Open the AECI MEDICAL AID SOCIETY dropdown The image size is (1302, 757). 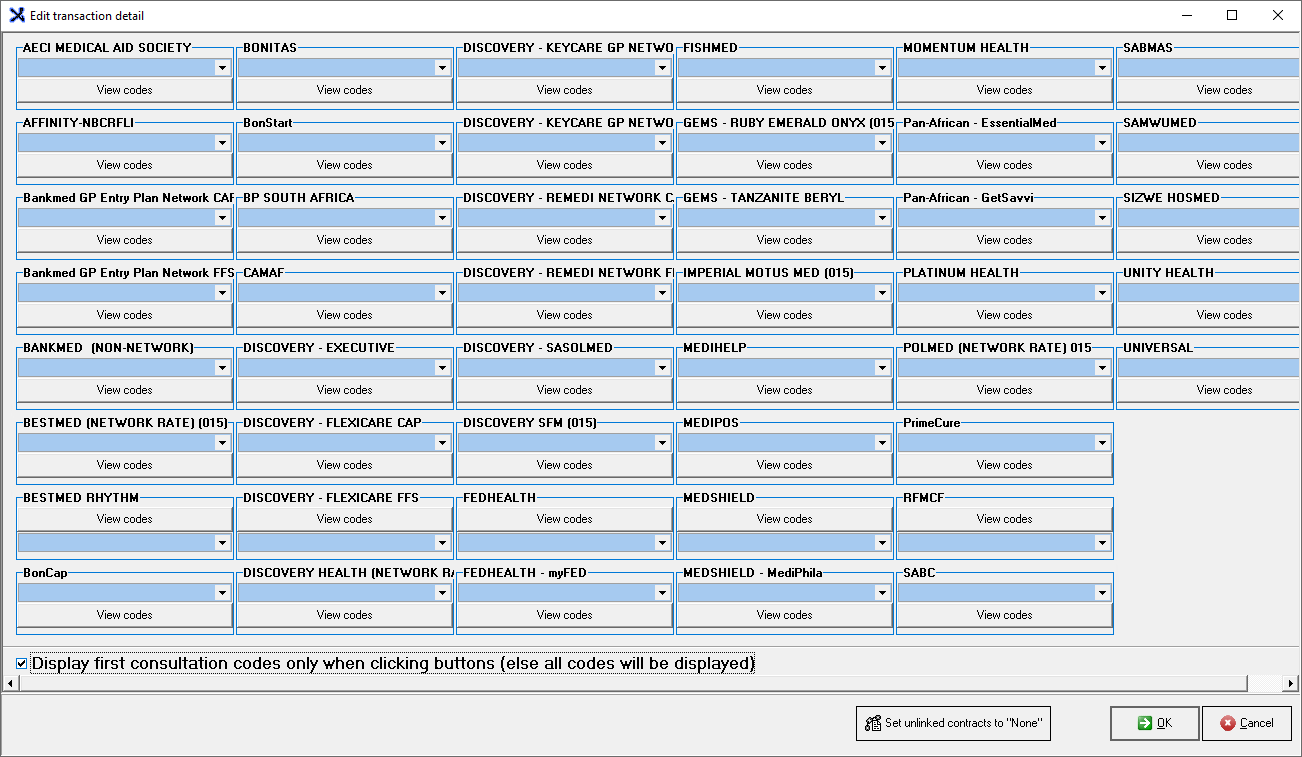[222, 68]
